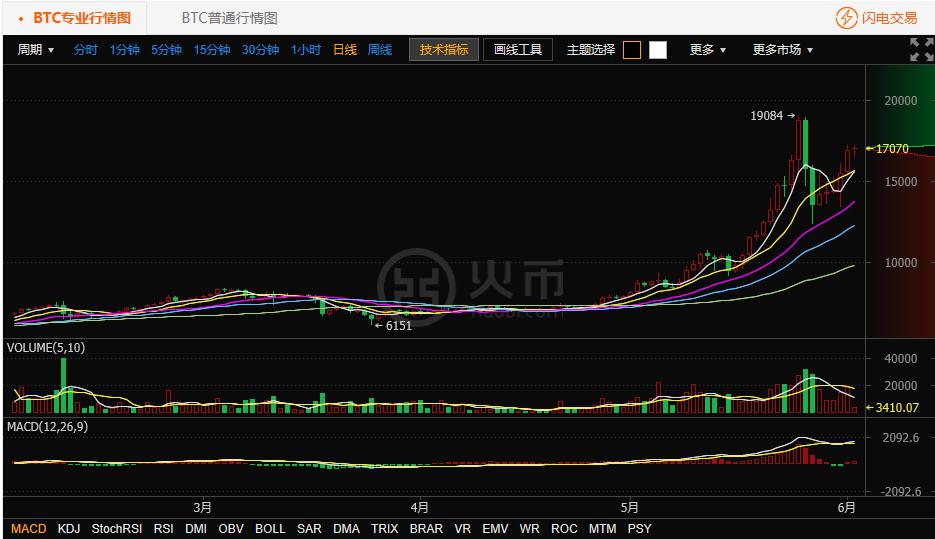Select the white theme swatch

point(657,50)
